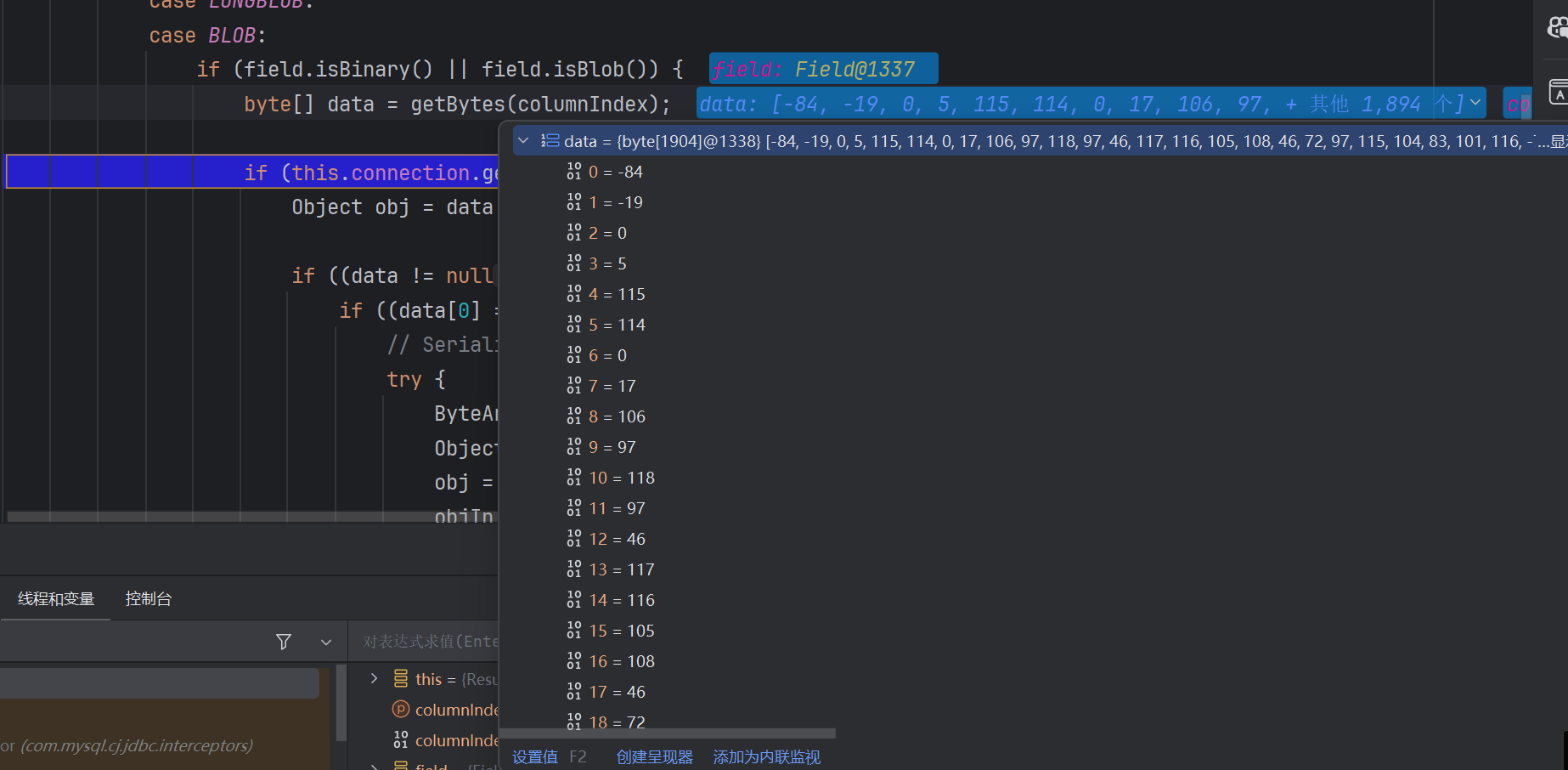Click binary icon of second columnIndex variable
Screen dimensions: 1568x770
pyautogui.click(x=401, y=739)
